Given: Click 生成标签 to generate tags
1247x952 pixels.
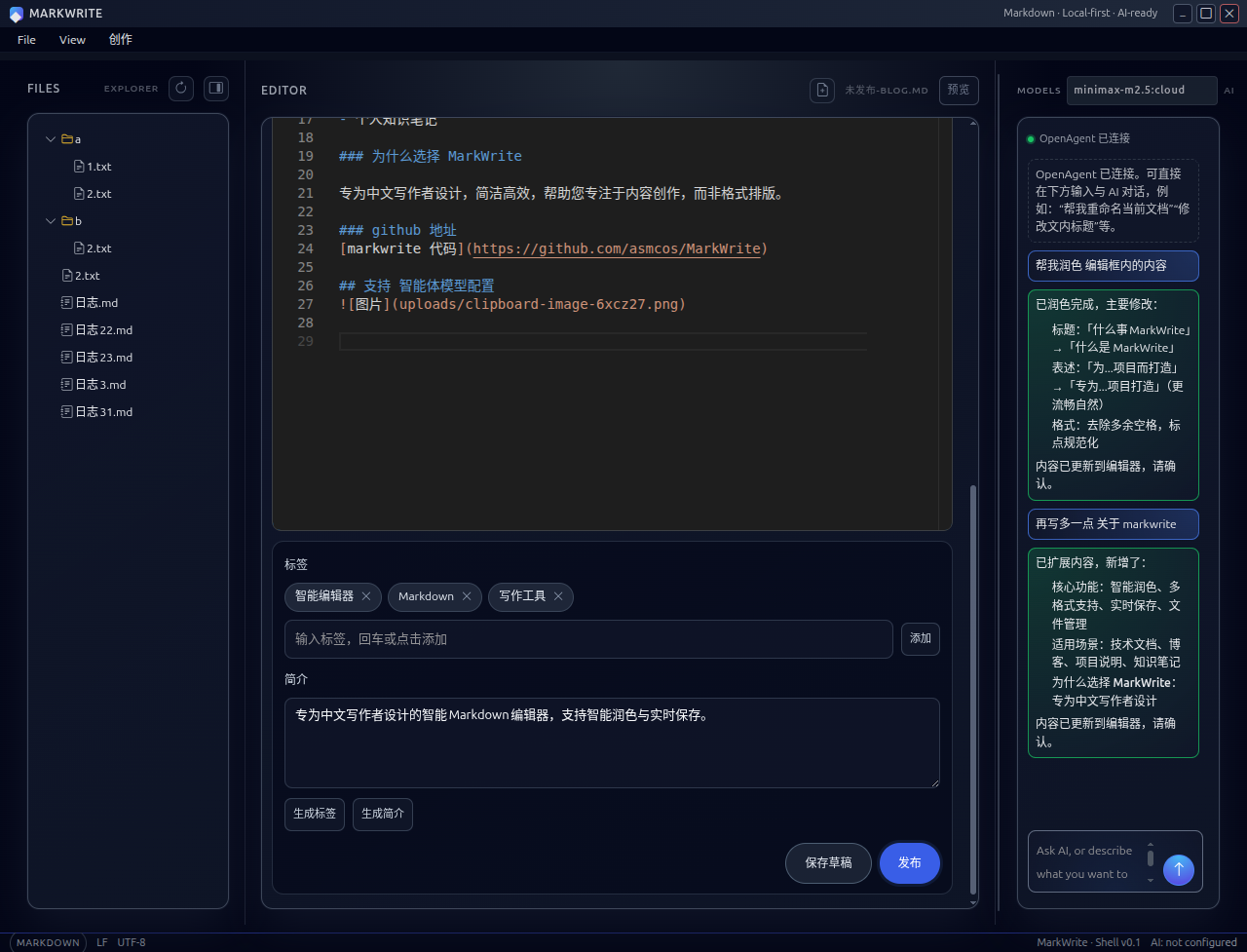Looking at the screenshot, I should click(x=315, y=814).
